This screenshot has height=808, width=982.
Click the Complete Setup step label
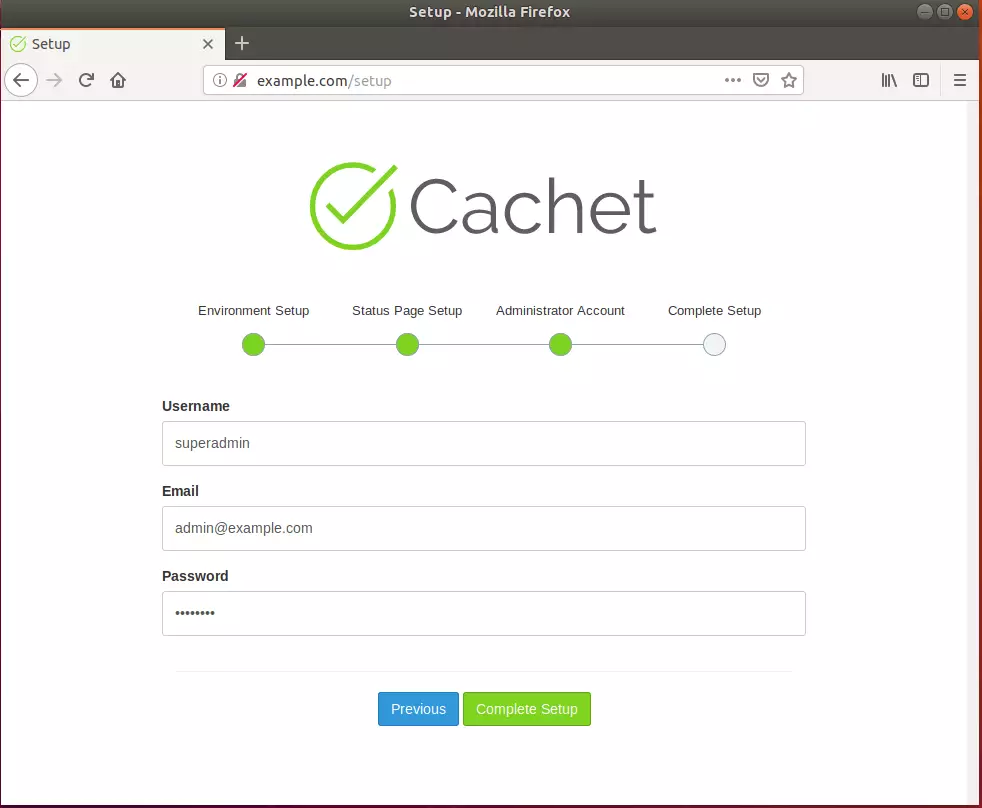(715, 311)
